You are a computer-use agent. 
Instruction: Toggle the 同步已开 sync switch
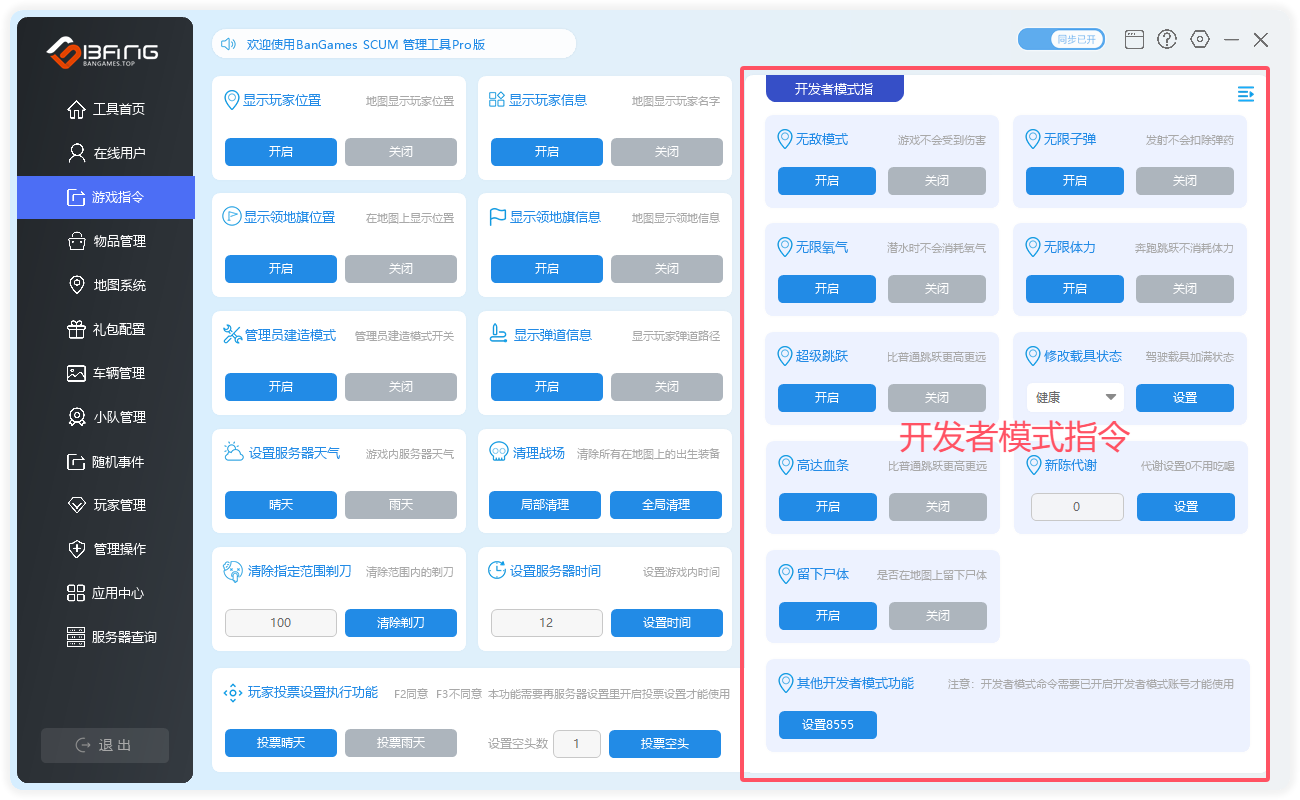click(x=1061, y=39)
